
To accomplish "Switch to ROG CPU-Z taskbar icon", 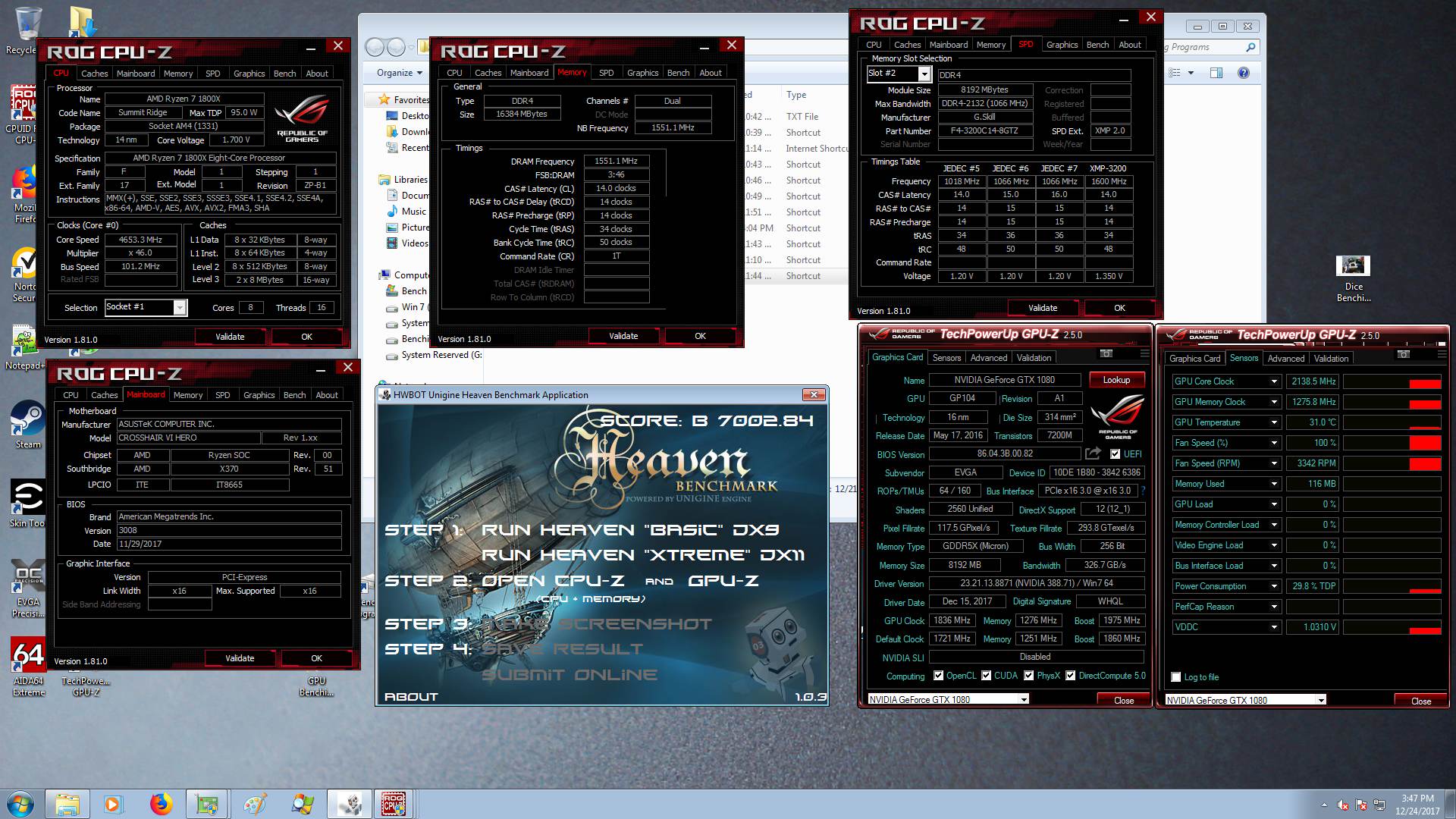I will click(394, 804).
